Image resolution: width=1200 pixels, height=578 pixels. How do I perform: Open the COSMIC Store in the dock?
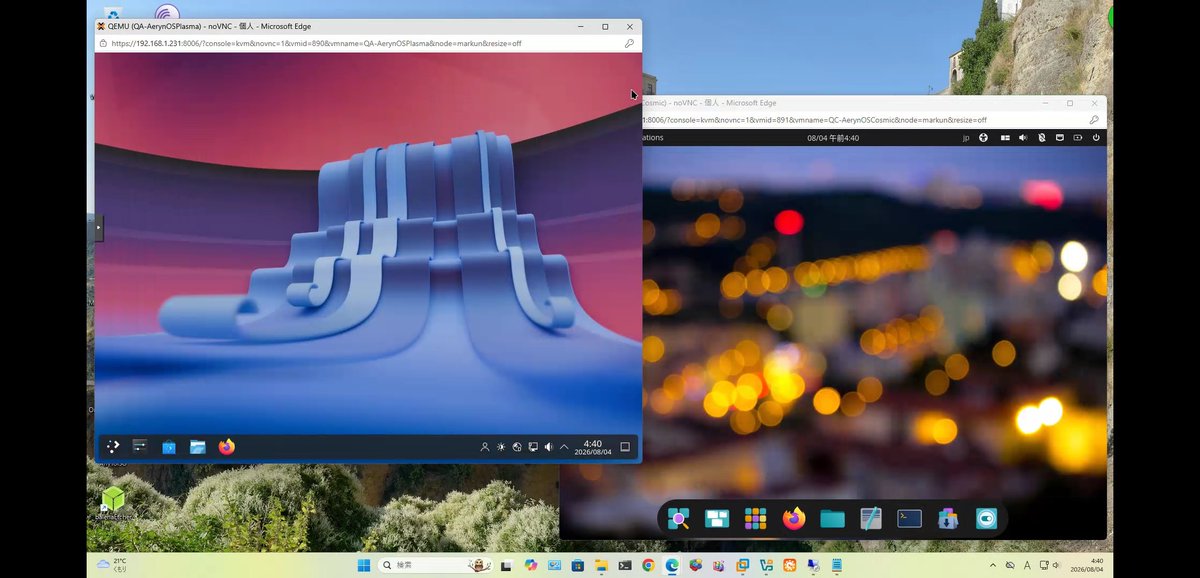pyautogui.click(x=948, y=518)
